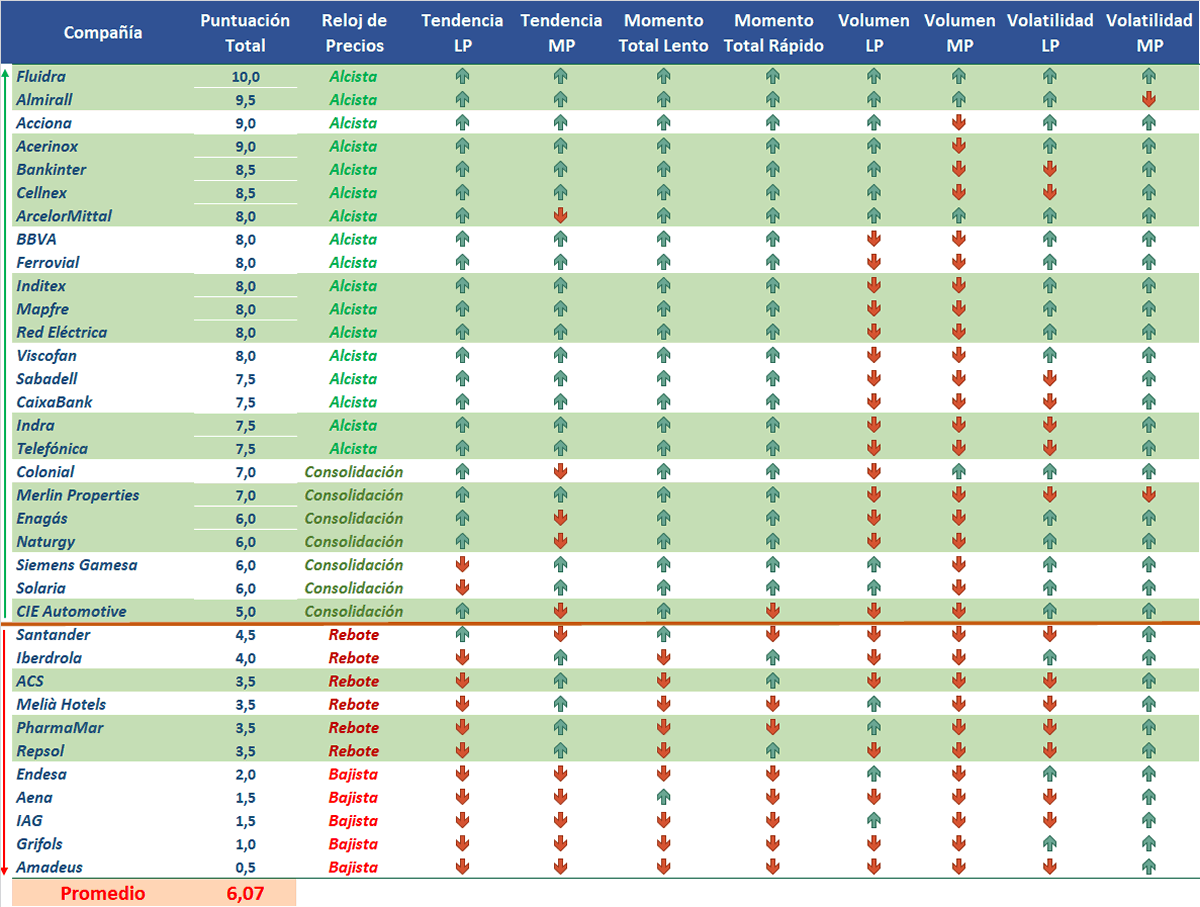Image resolution: width=1200 pixels, height=907 pixels.
Task: Select IAG's Volumen LP up arrow
Action: point(873,820)
